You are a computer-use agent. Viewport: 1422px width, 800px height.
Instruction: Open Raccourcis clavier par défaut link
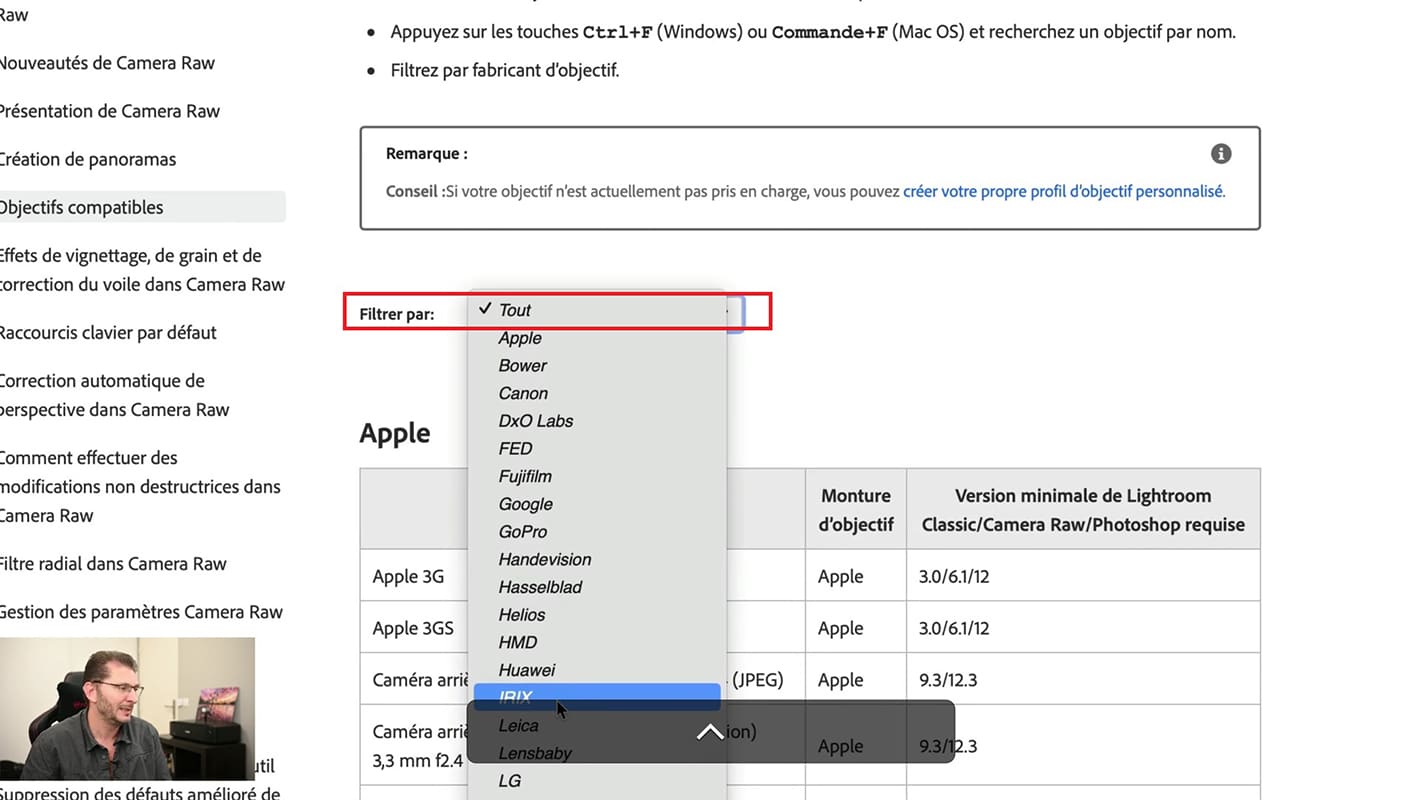pyautogui.click(x=108, y=332)
